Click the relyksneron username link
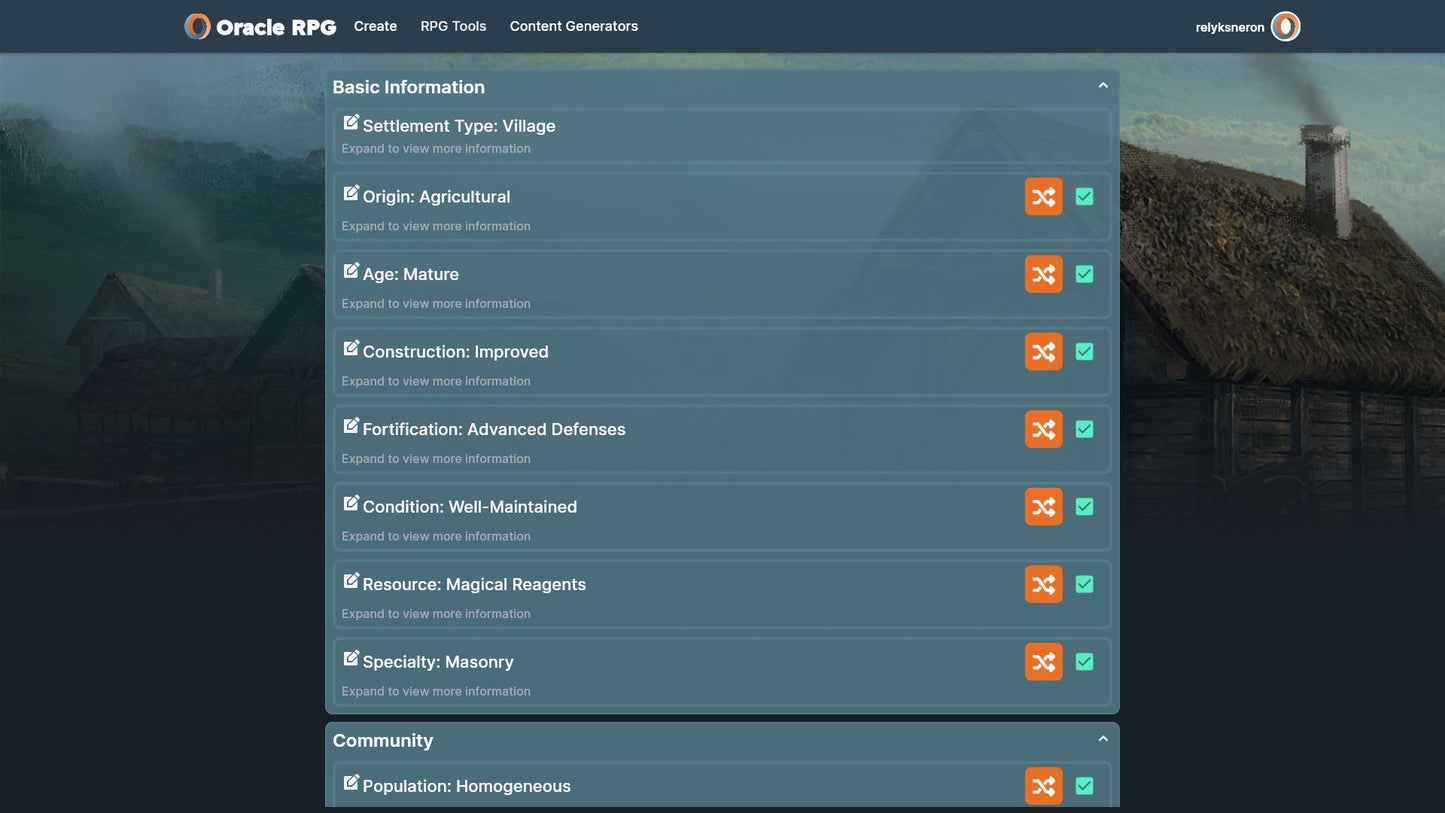 pyautogui.click(x=1229, y=28)
